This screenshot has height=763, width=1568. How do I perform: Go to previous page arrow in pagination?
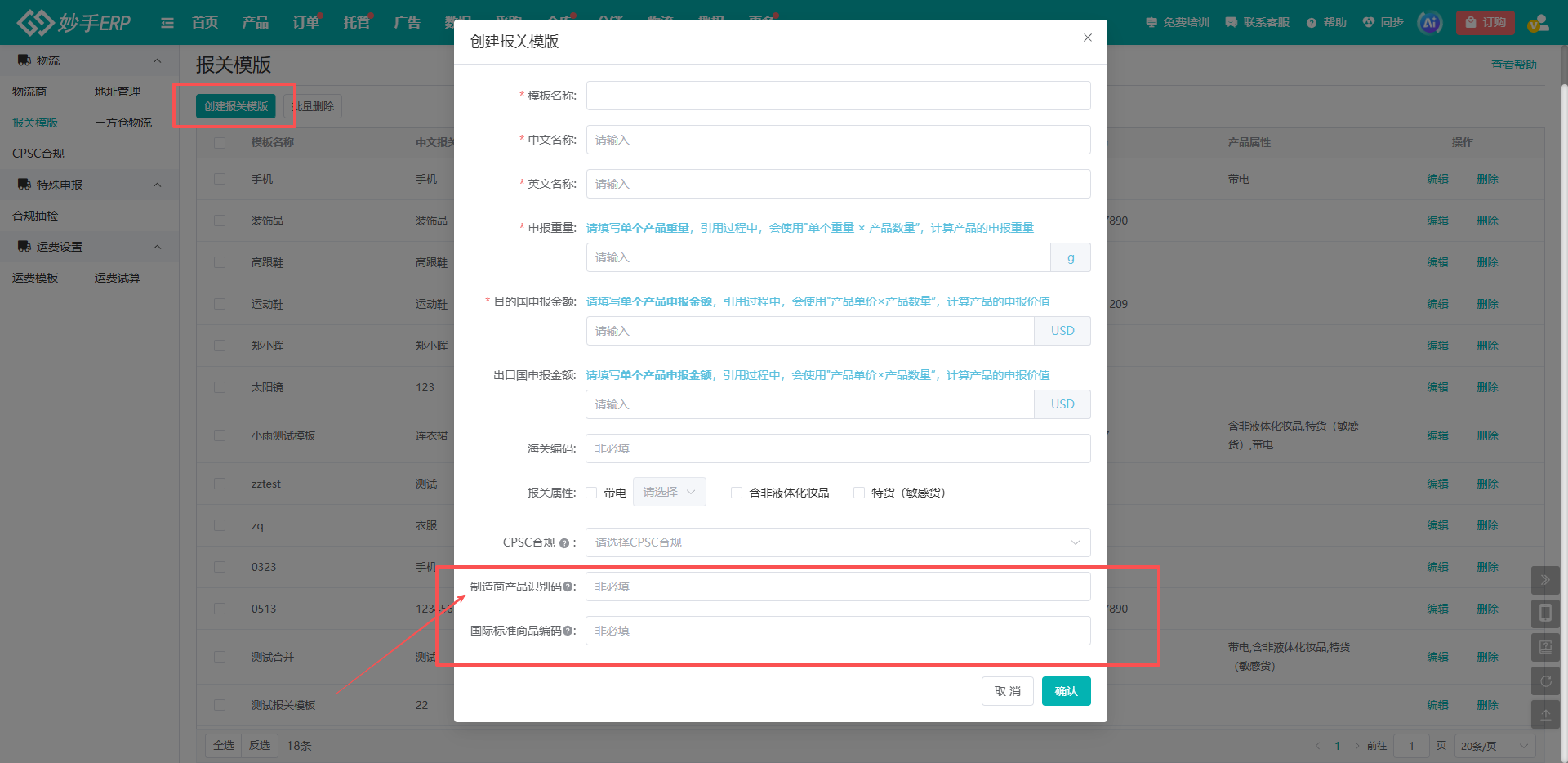click(1317, 746)
